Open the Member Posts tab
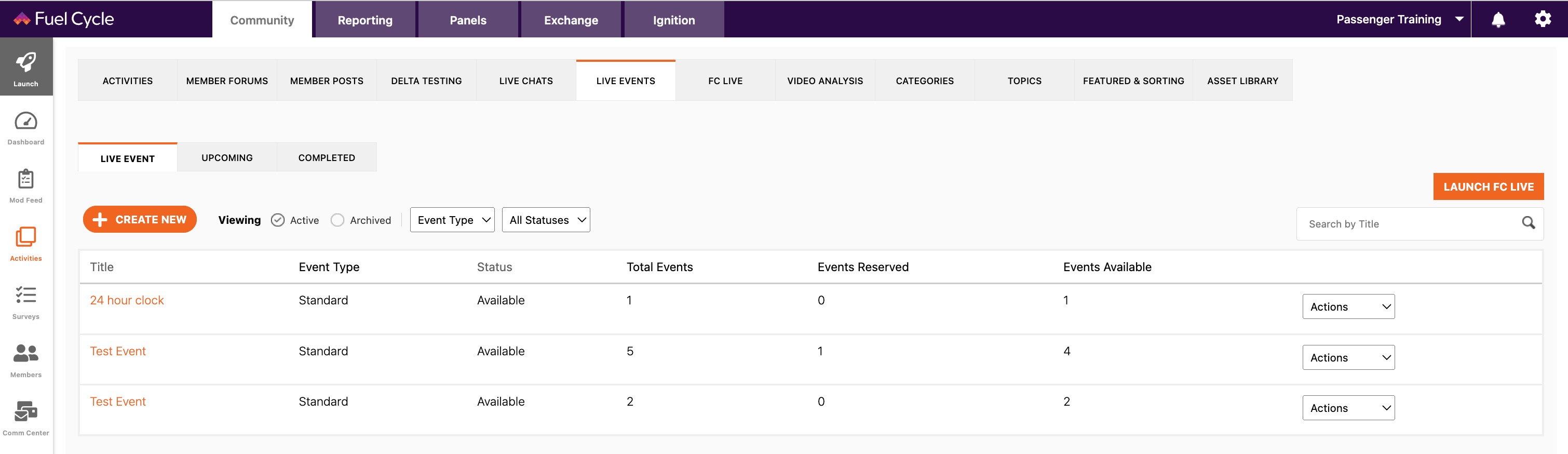The width and height of the screenshot is (1568, 454). tap(327, 81)
